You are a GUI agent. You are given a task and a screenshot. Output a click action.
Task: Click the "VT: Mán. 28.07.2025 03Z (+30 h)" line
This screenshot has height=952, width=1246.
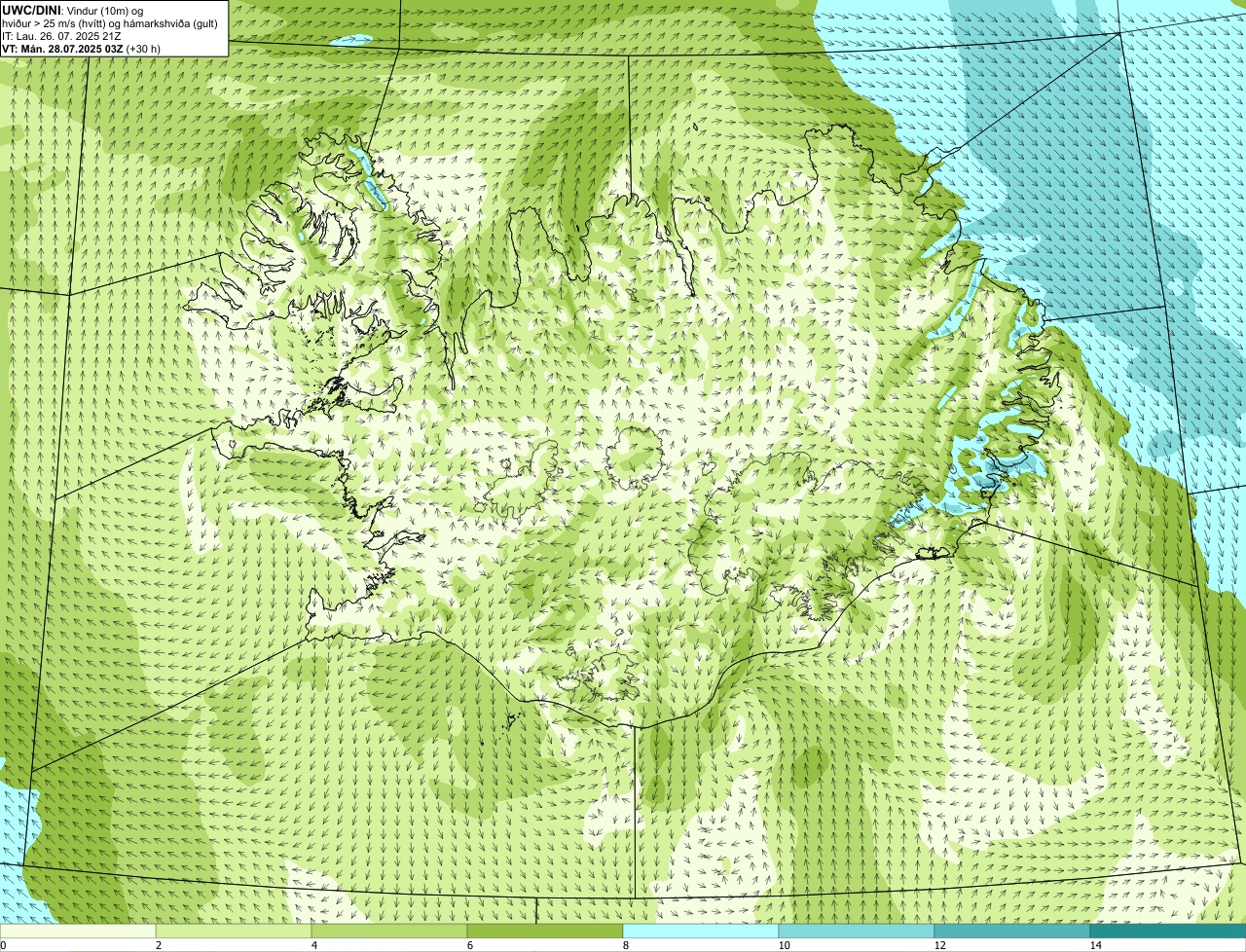tap(82, 49)
